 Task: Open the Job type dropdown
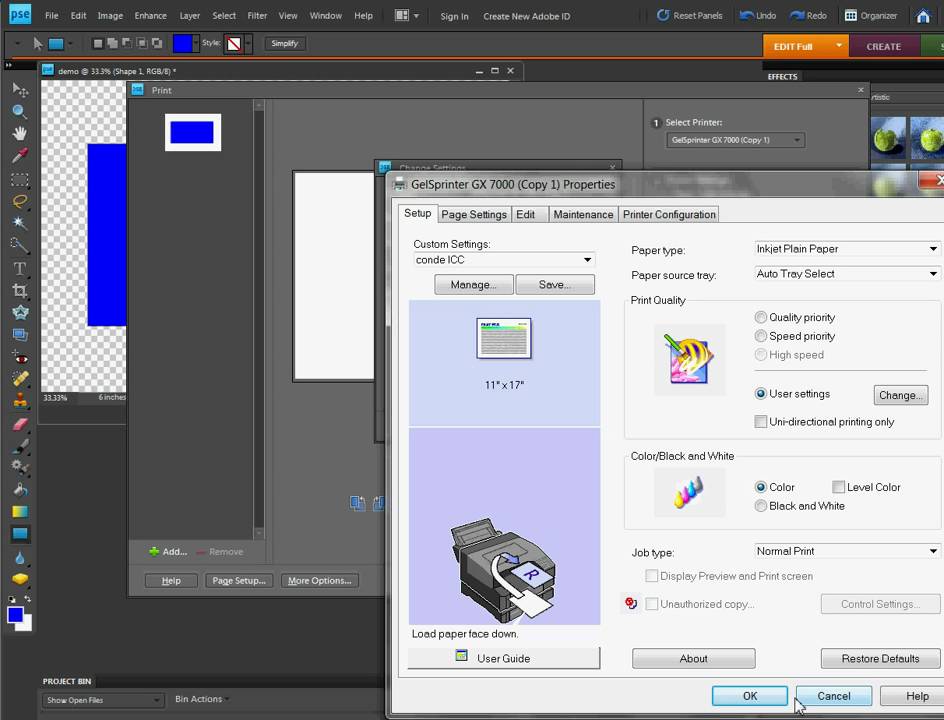pyautogui.click(x=847, y=551)
